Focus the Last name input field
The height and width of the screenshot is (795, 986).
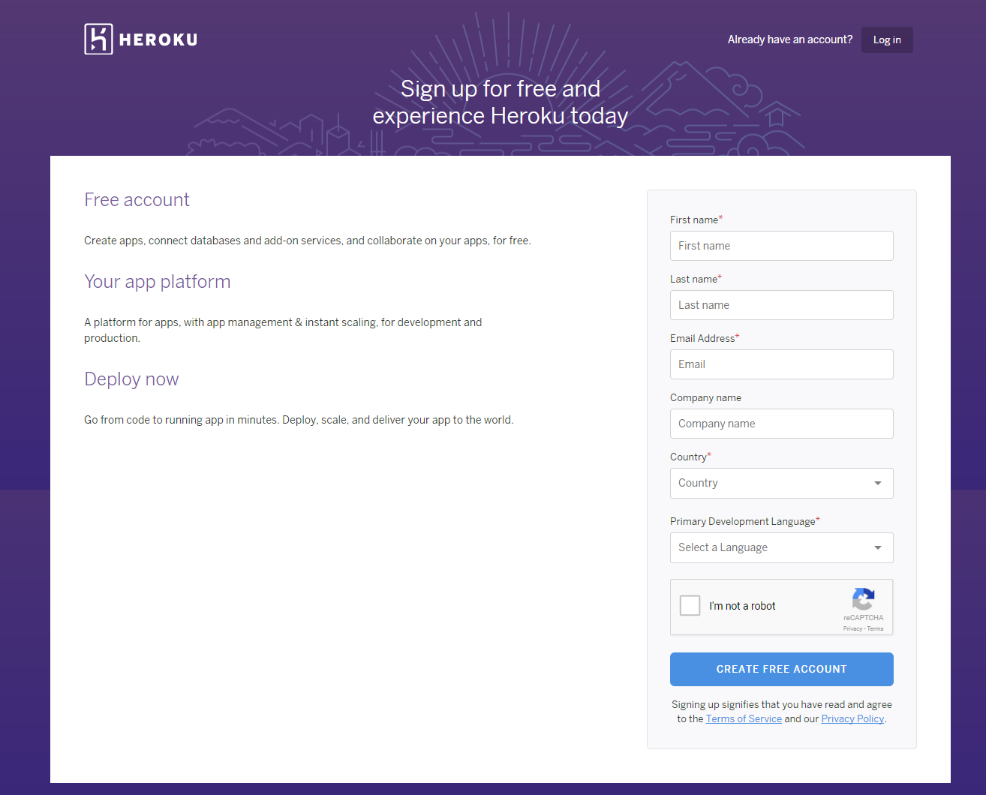[x=782, y=305]
